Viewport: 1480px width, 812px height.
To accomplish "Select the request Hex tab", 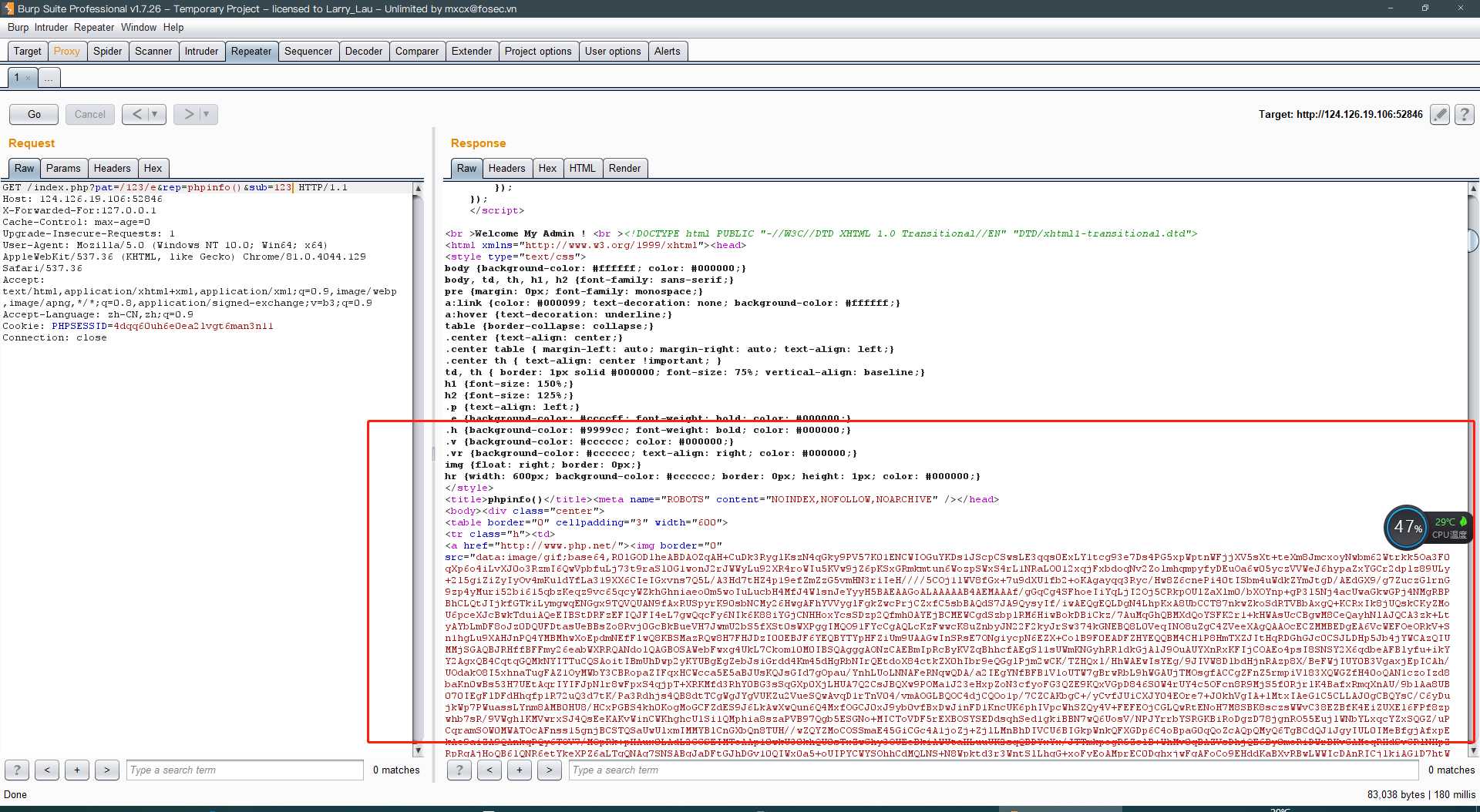I will pyautogui.click(x=153, y=169).
